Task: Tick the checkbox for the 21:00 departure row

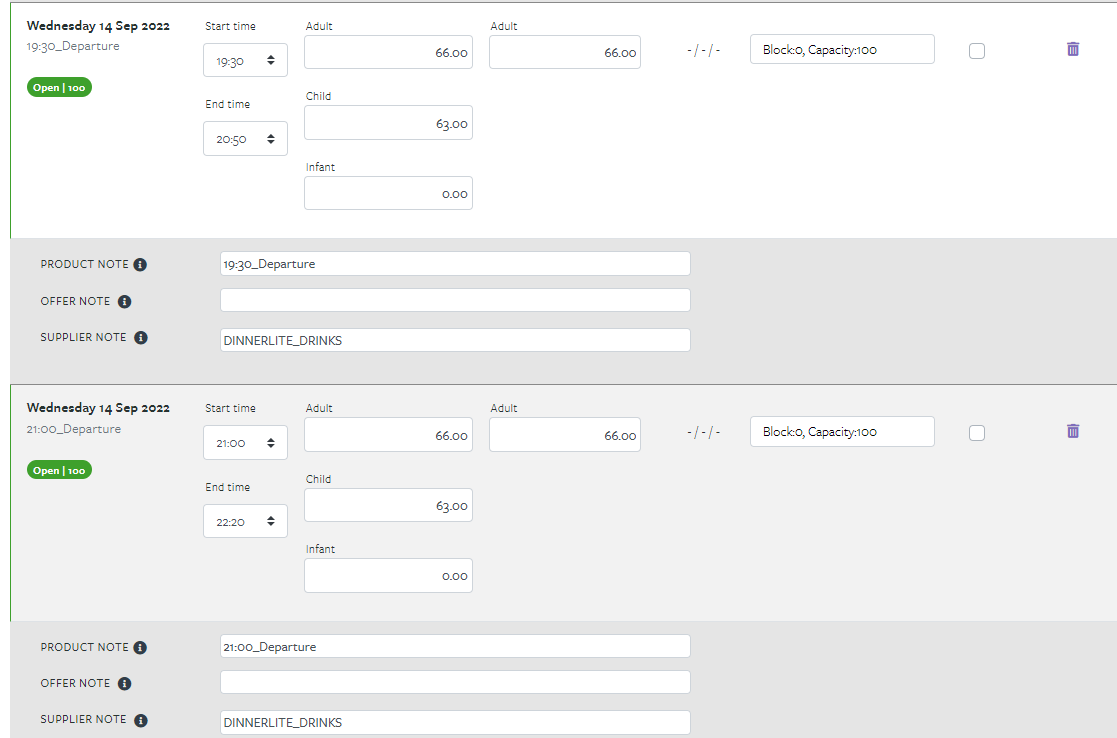Action: [976, 432]
